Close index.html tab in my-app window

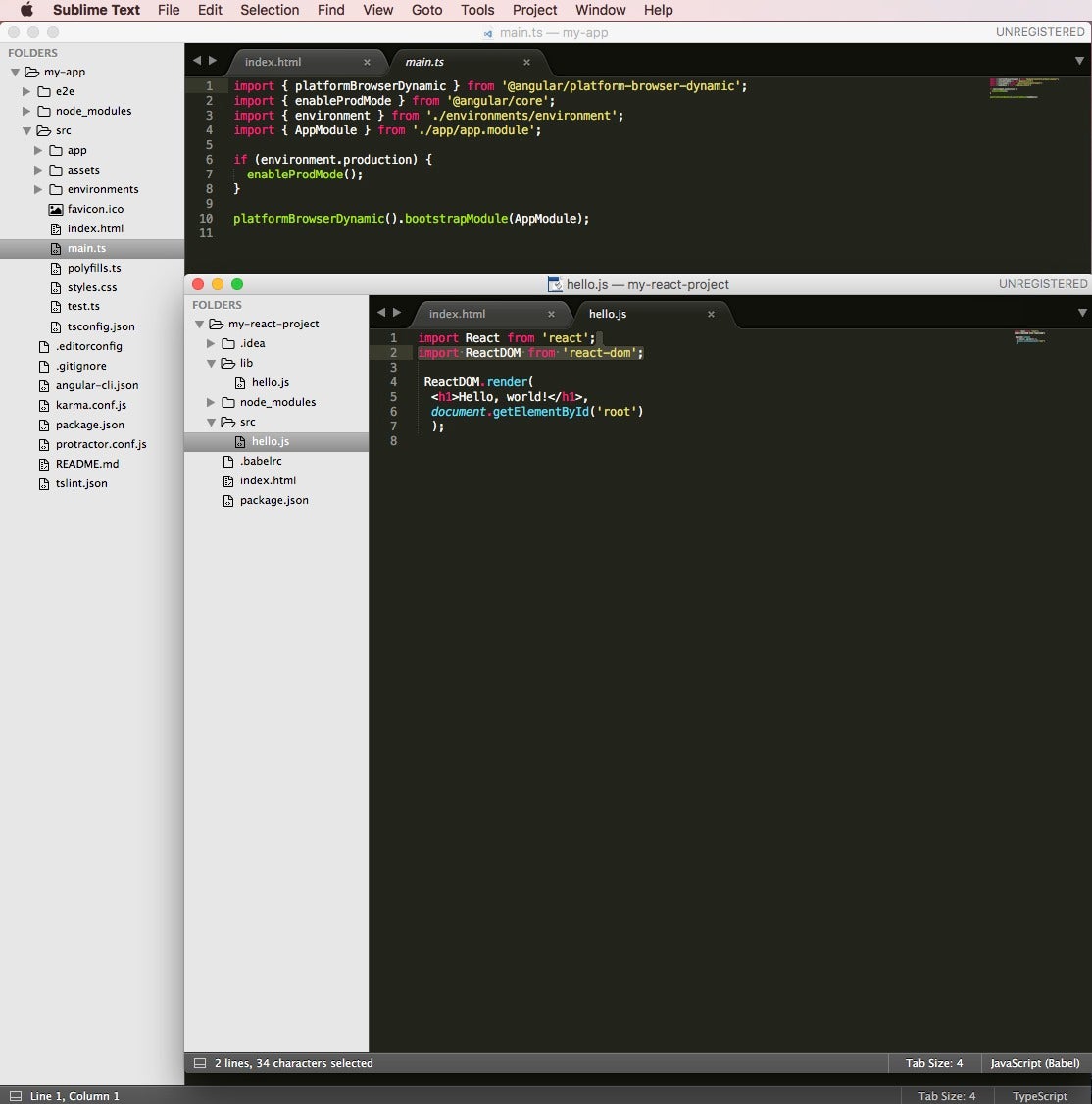click(x=367, y=62)
